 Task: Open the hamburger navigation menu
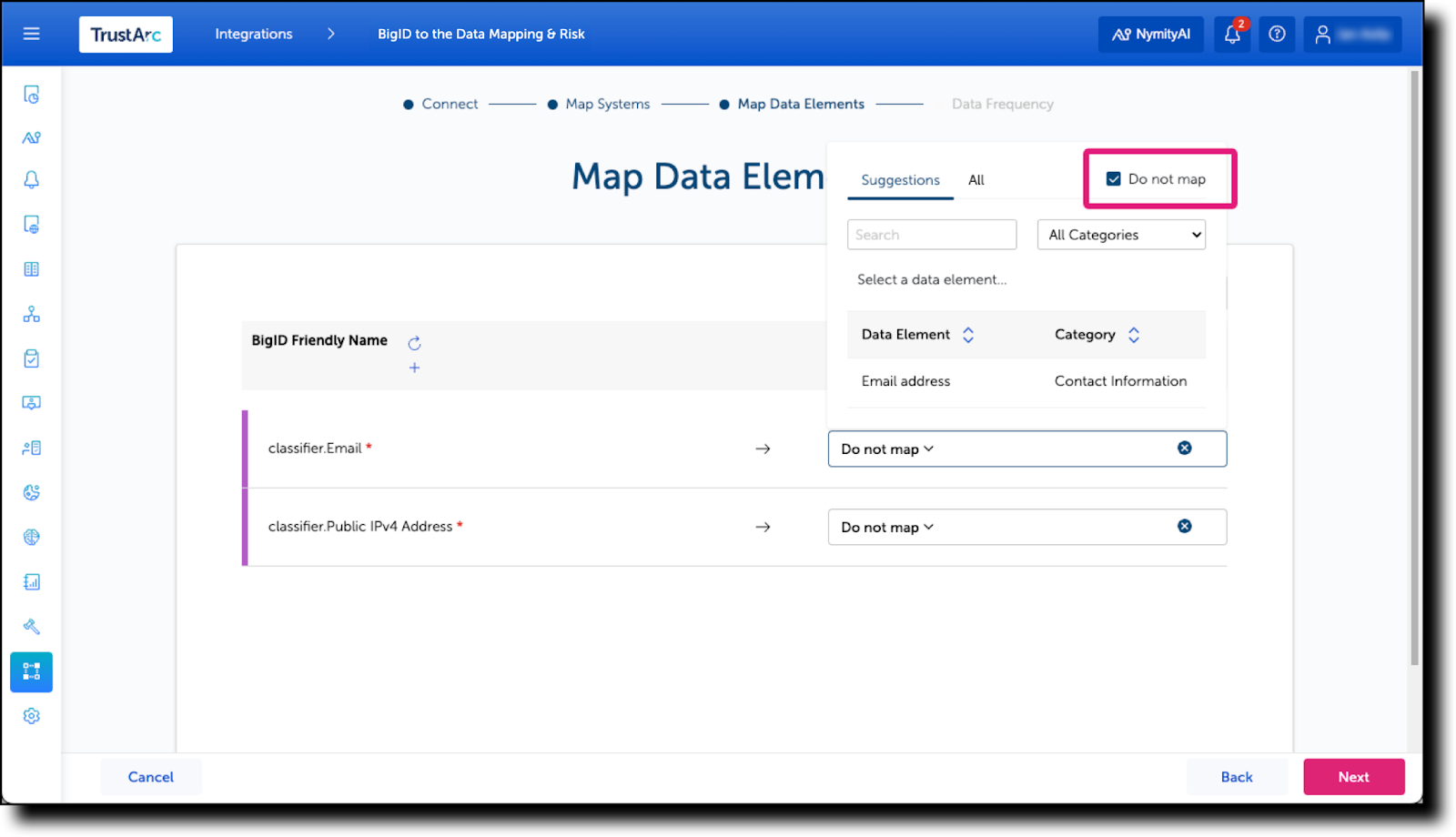point(31,34)
